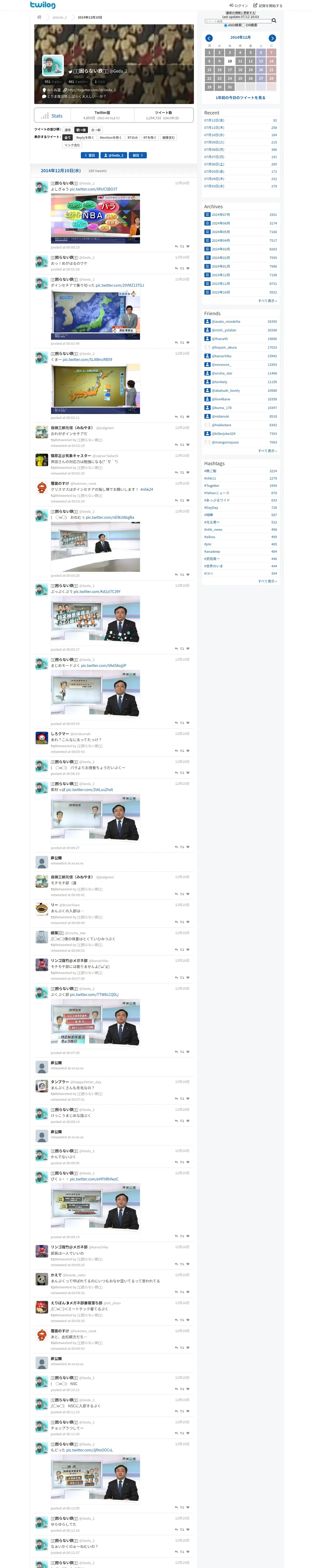Toggle the Replyを除く filter

click(85, 137)
